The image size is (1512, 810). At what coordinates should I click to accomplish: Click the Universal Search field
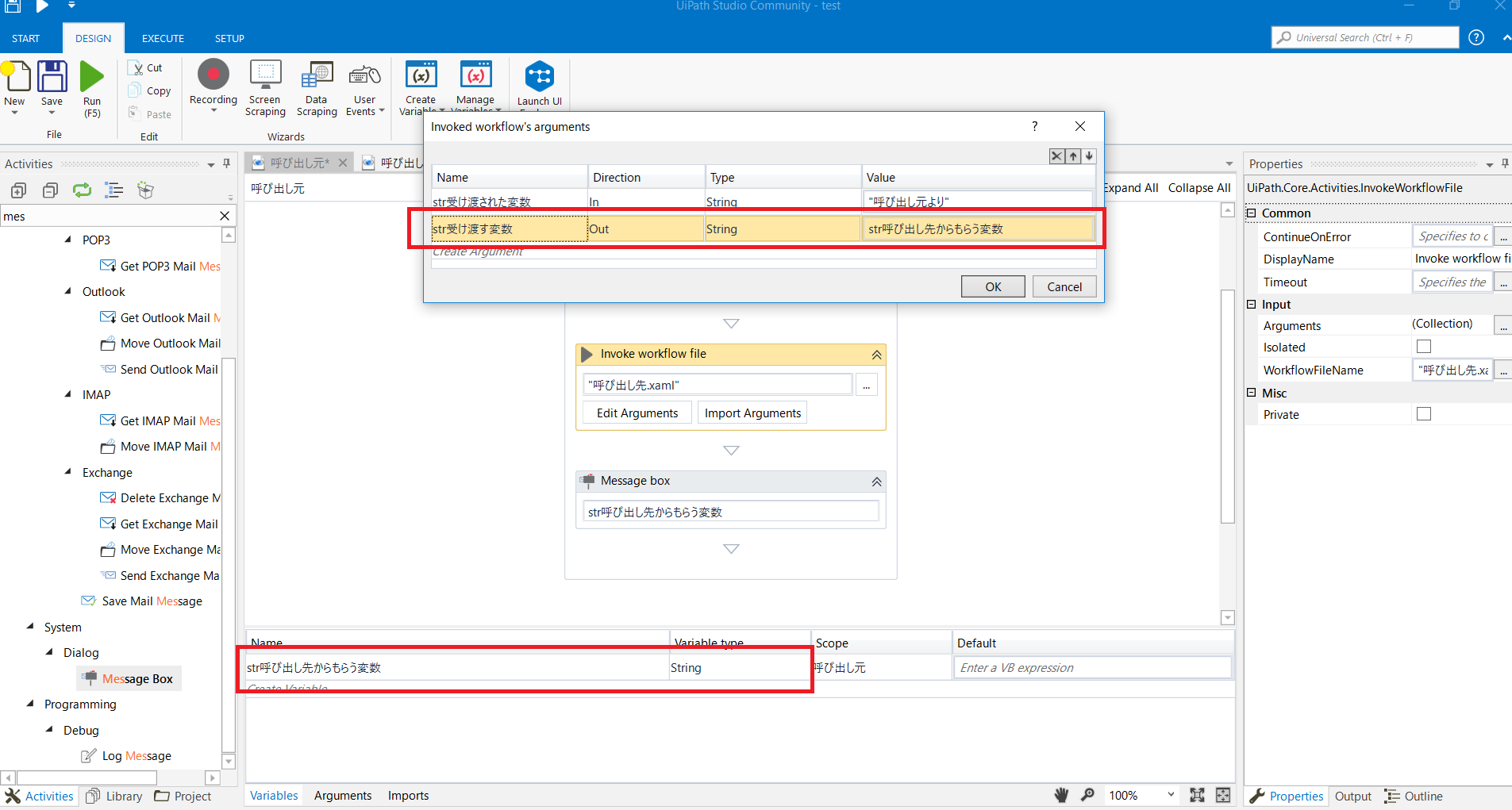(x=1364, y=37)
